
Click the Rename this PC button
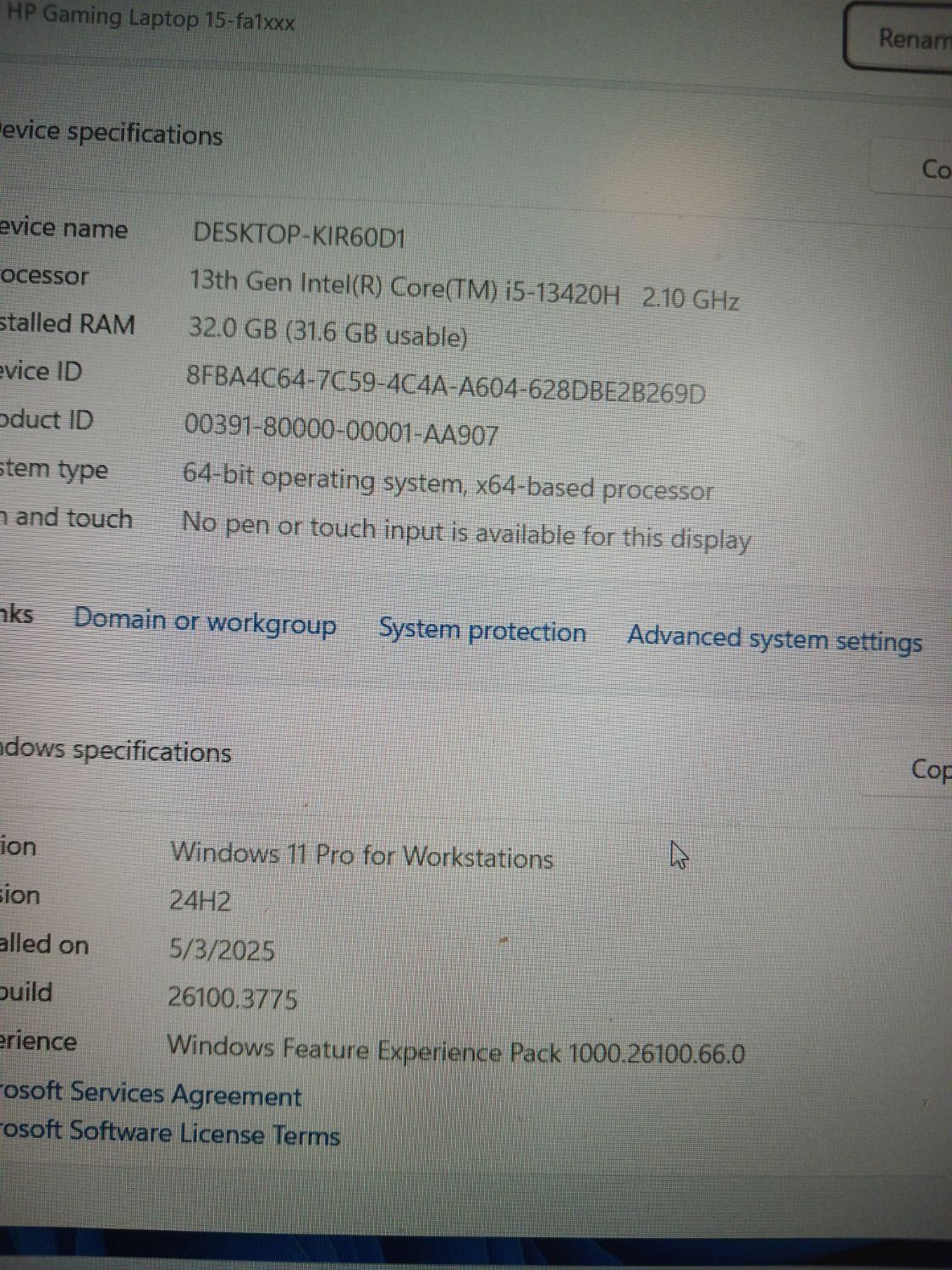click(899, 38)
